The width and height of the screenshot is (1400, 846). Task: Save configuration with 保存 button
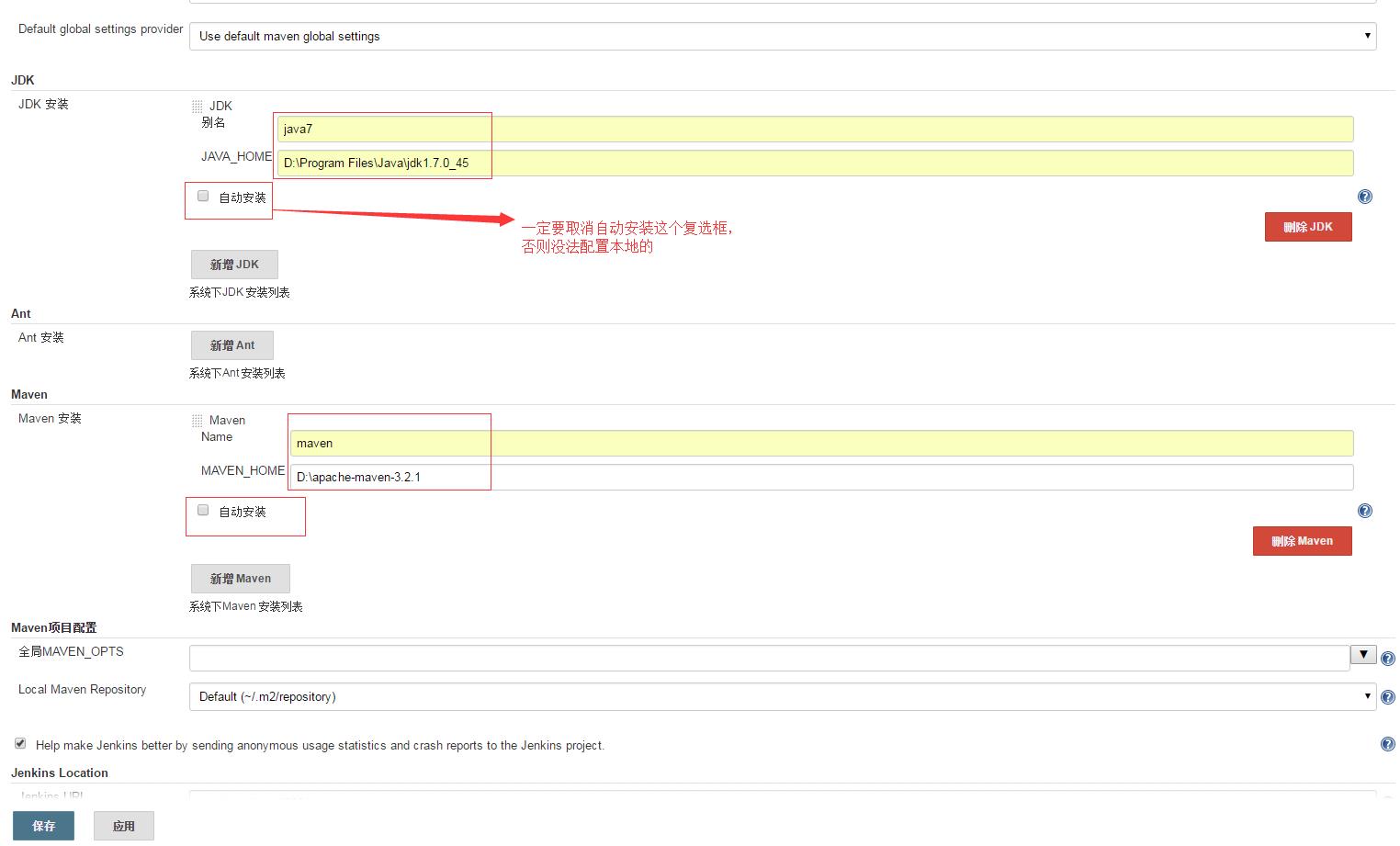(43, 826)
